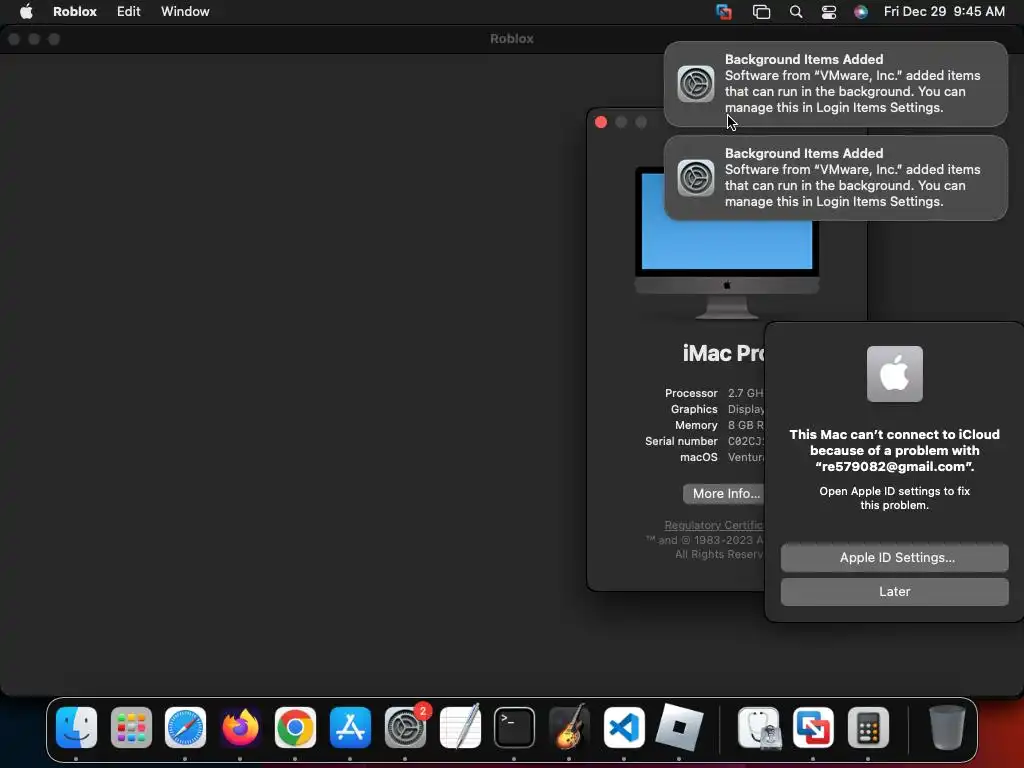Image resolution: width=1024 pixels, height=768 pixels.
Task: Click the Roblox window title
Action: (512, 39)
